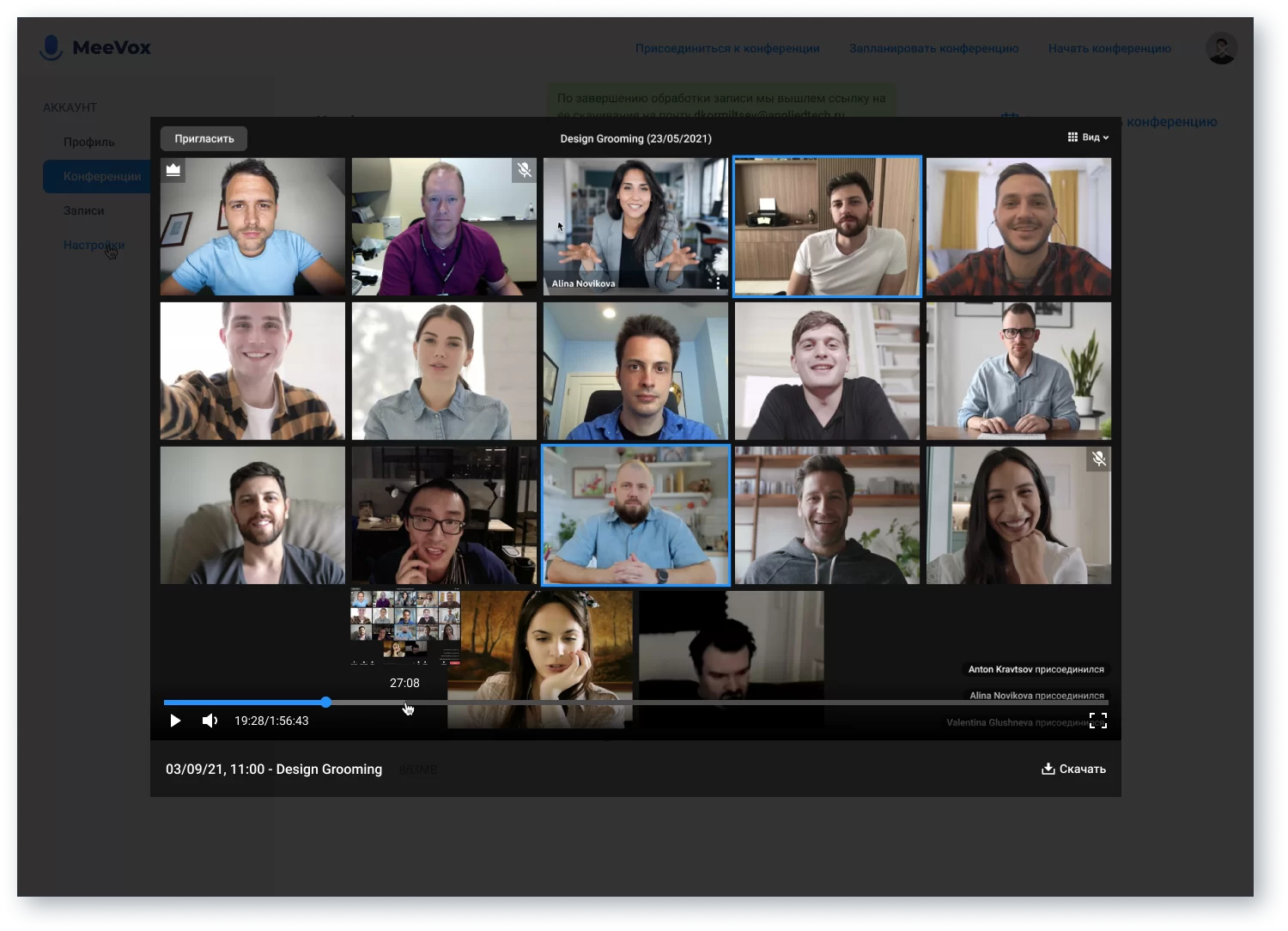The width and height of the screenshot is (1288, 931).
Task: Click the Пригласить invite button
Action: [x=204, y=138]
